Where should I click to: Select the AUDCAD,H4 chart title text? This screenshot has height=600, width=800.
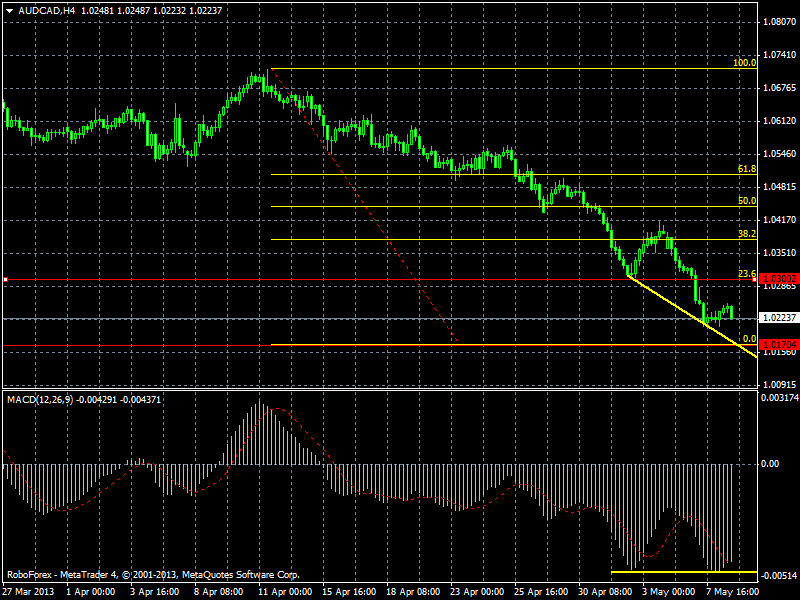pos(46,10)
